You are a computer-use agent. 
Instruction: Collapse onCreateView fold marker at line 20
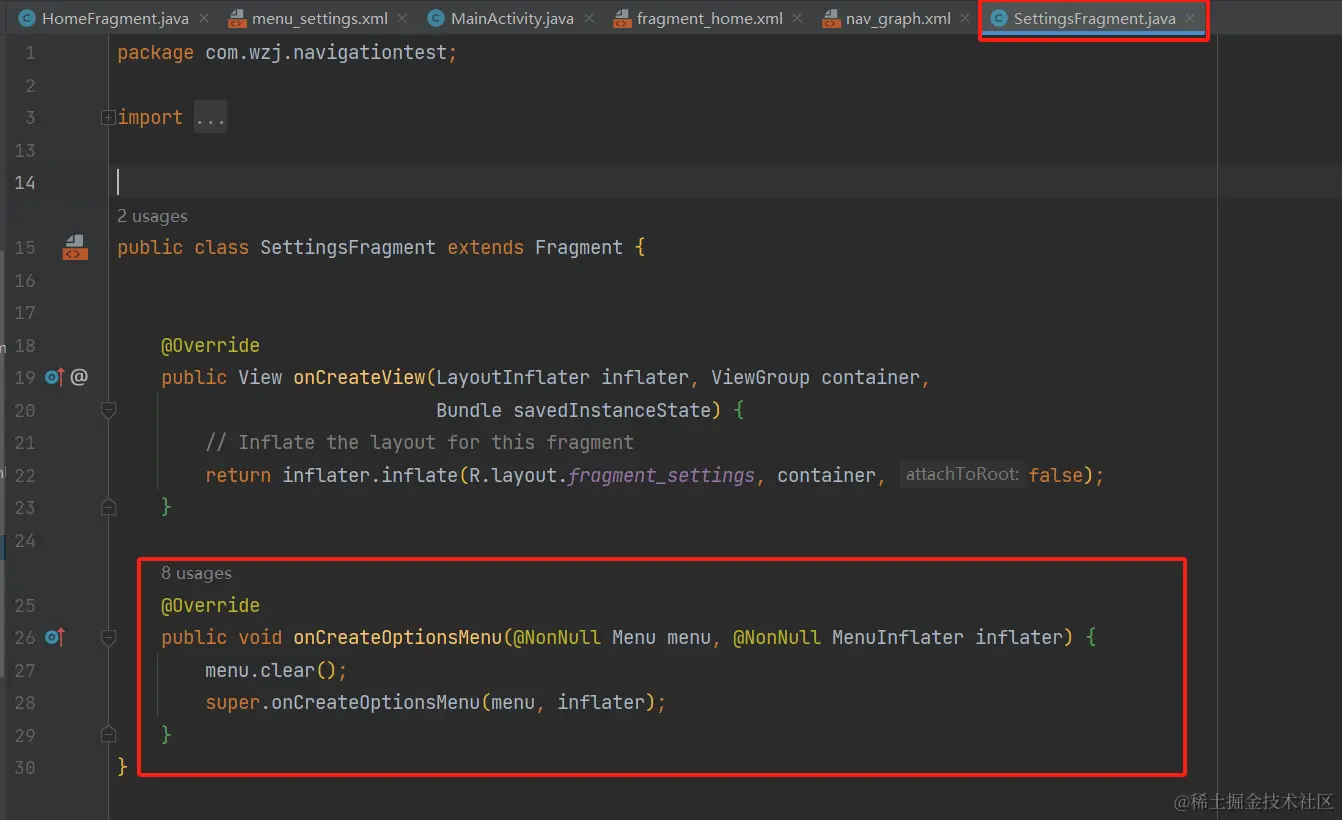coord(108,410)
